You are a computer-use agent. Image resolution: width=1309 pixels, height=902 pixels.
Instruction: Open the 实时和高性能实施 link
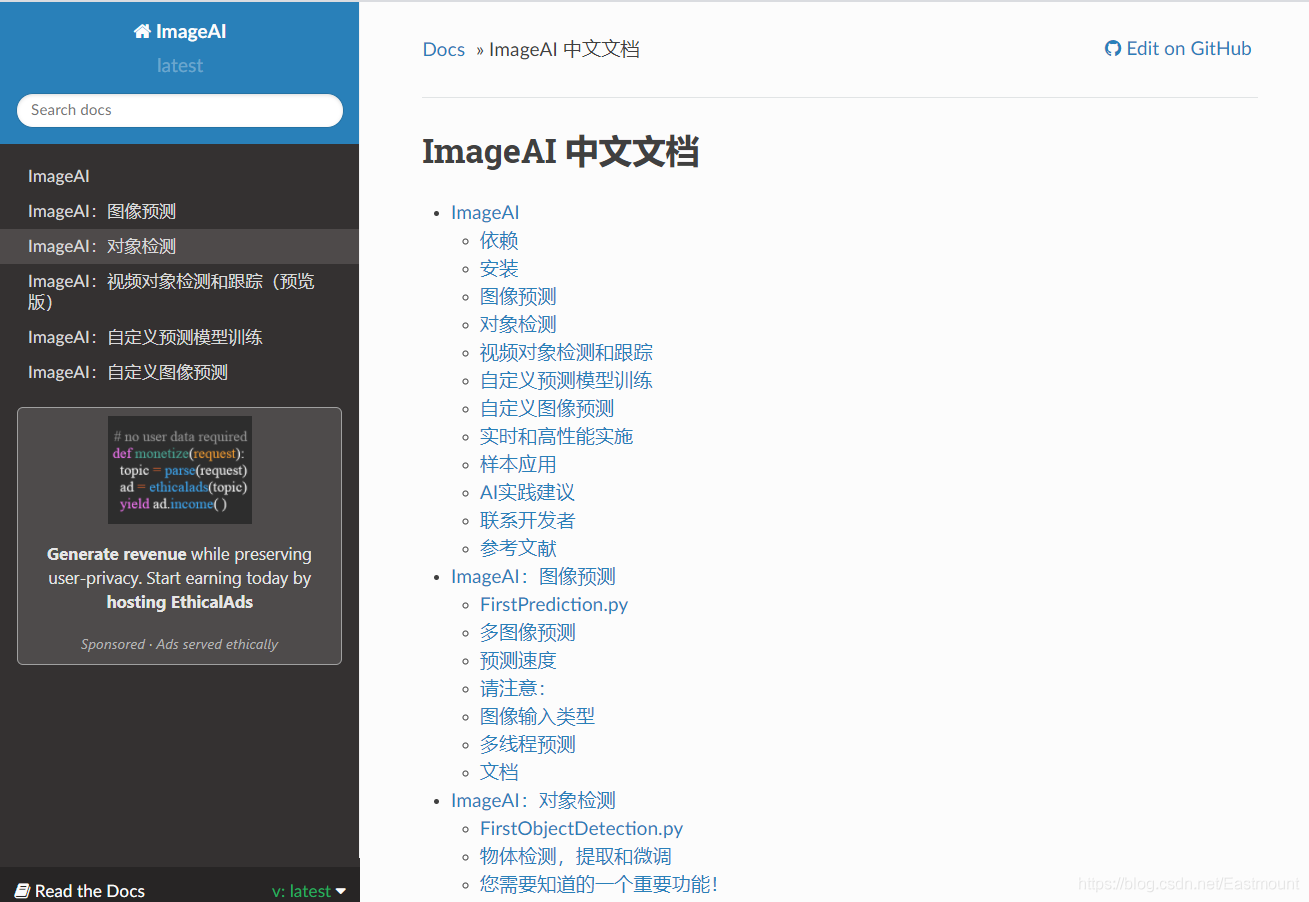(x=556, y=436)
